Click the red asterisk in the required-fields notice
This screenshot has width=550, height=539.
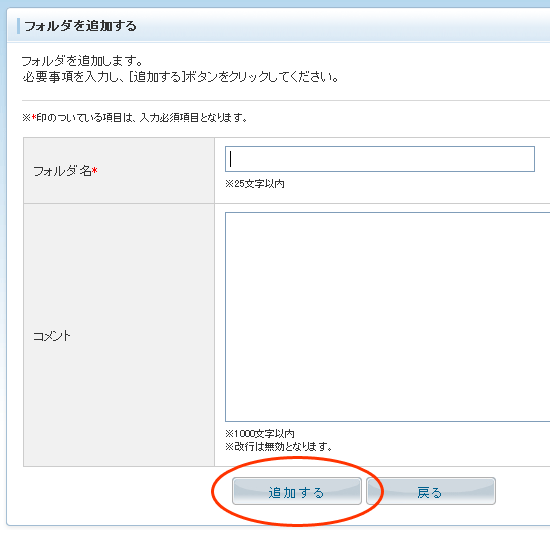click(34, 117)
